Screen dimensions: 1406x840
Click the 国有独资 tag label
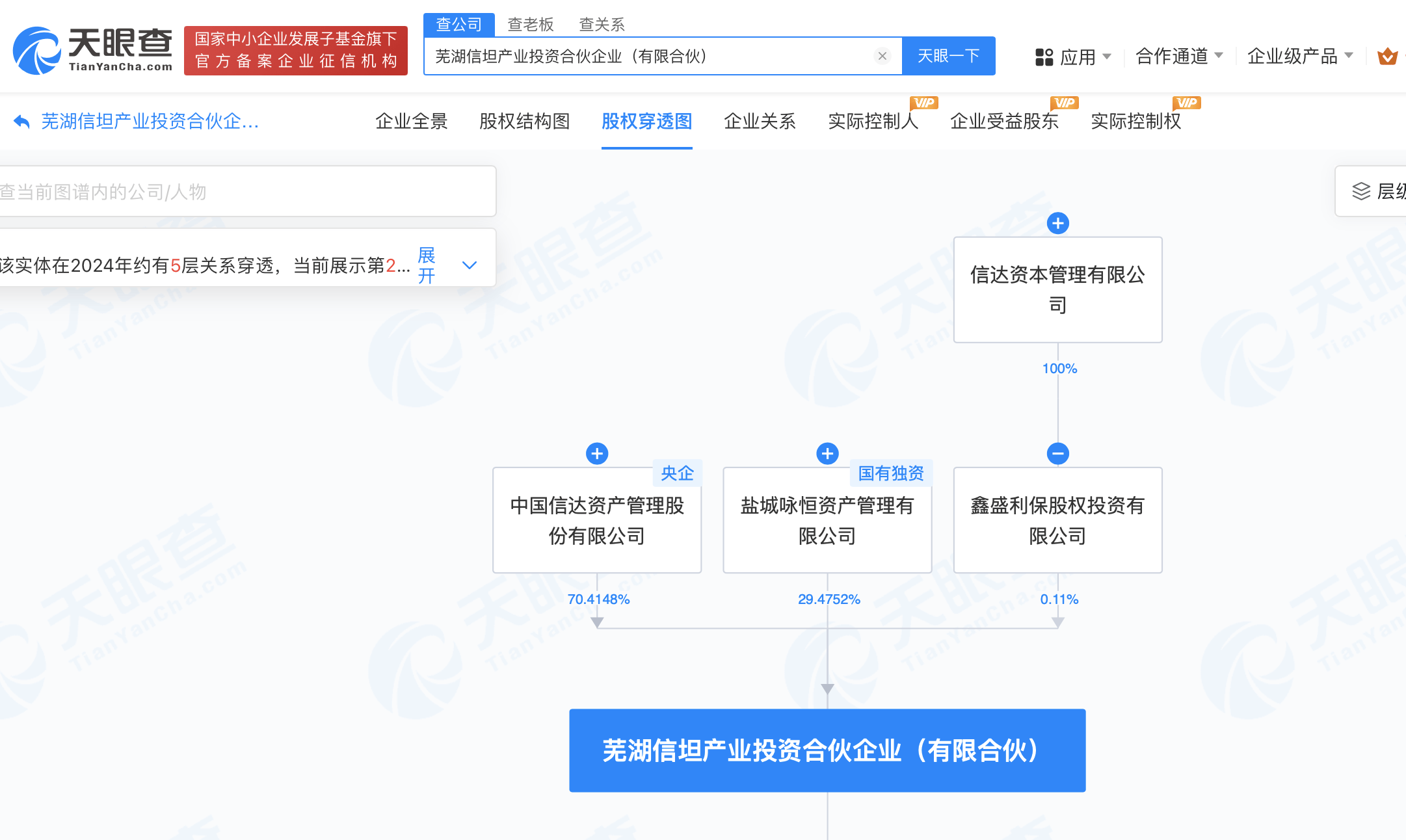coord(891,473)
